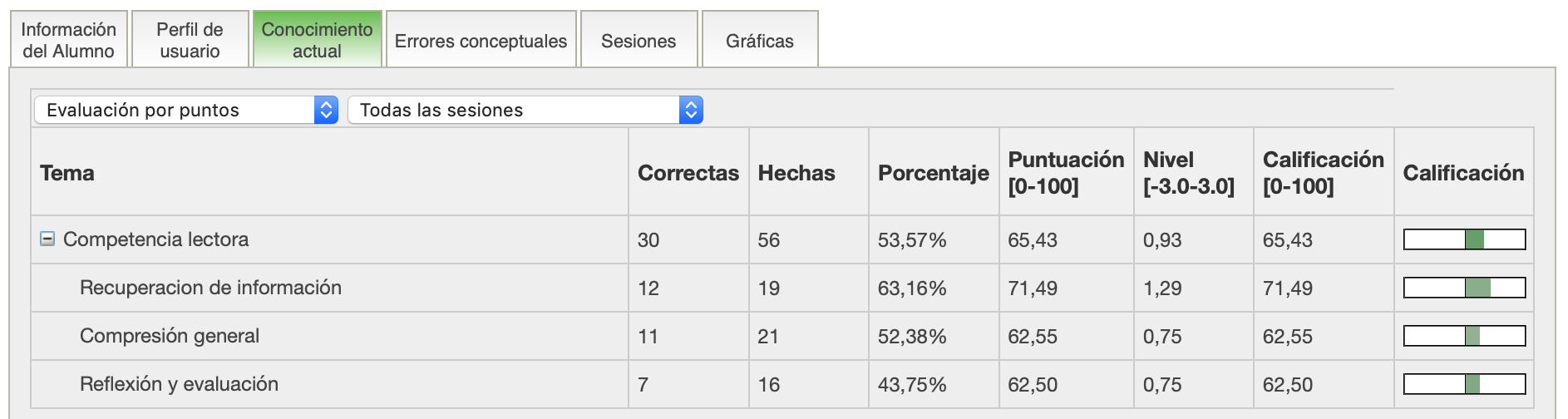The height and width of the screenshot is (419, 1568).
Task: Collapse the Competencia lectora row
Action: (x=47, y=239)
